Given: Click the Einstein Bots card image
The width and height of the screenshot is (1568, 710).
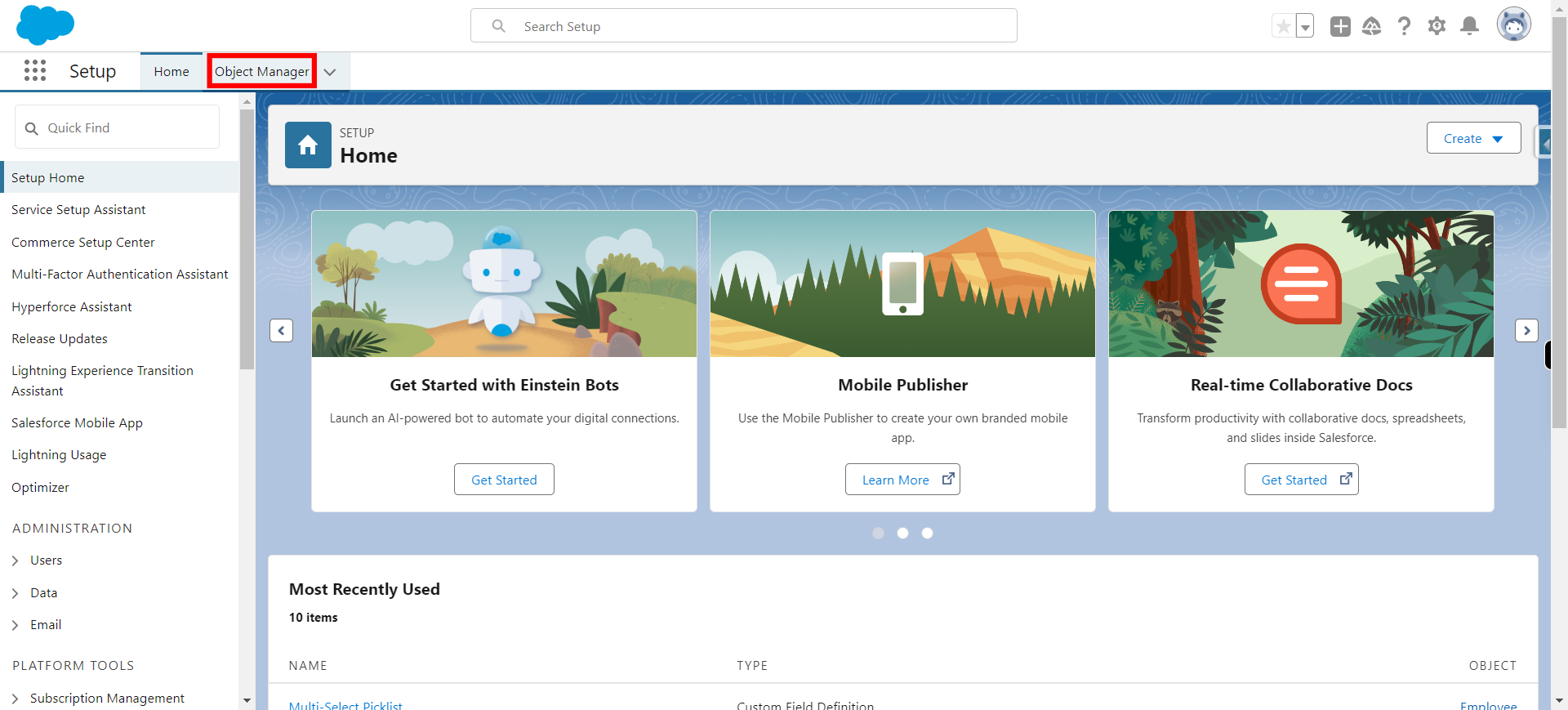Looking at the screenshot, I should [x=504, y=284].
